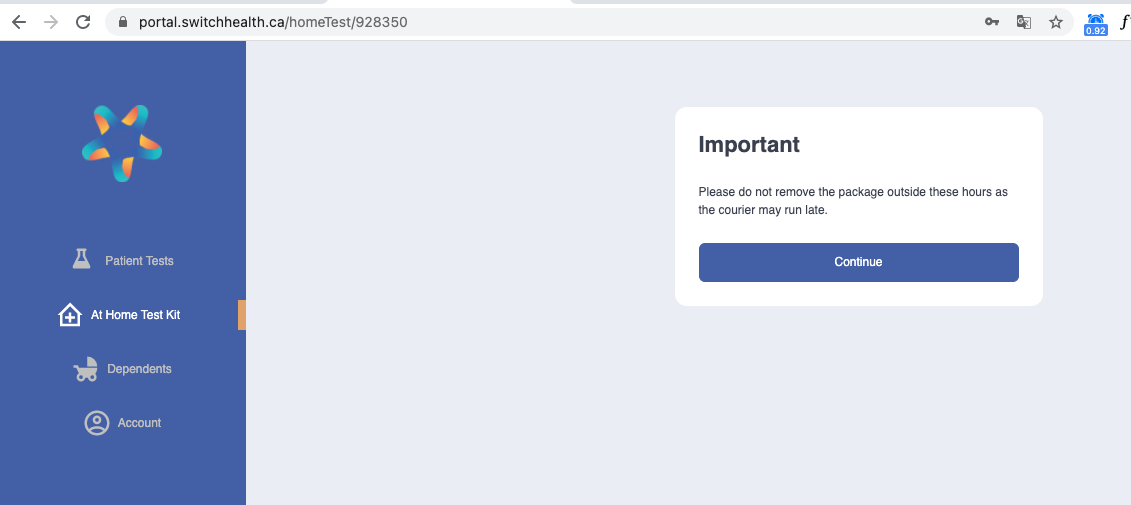Click the house-plus icon in the sidebar
Image resolution: width=1131 pixels, height=505 pixels.
point(69,315)
